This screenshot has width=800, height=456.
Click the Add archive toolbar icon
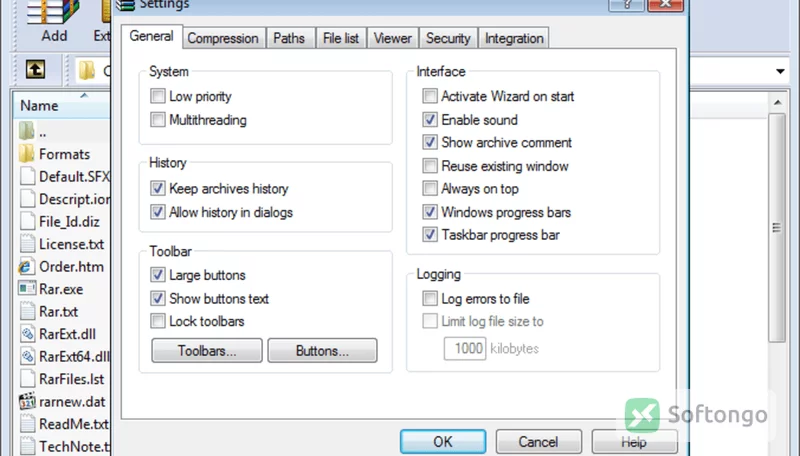click(x=53, y=12)
